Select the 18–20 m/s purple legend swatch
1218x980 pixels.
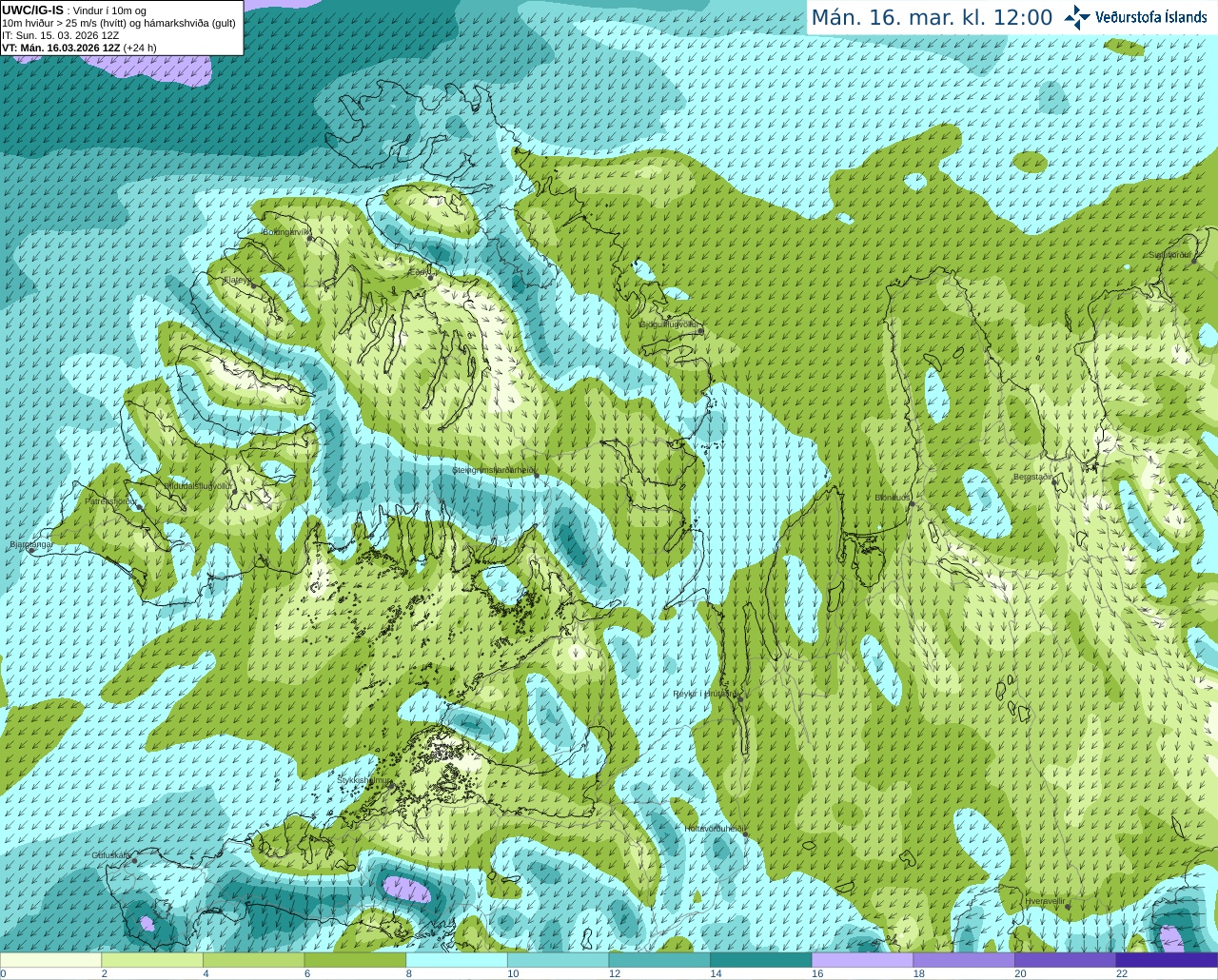click(x=964, y=960)
